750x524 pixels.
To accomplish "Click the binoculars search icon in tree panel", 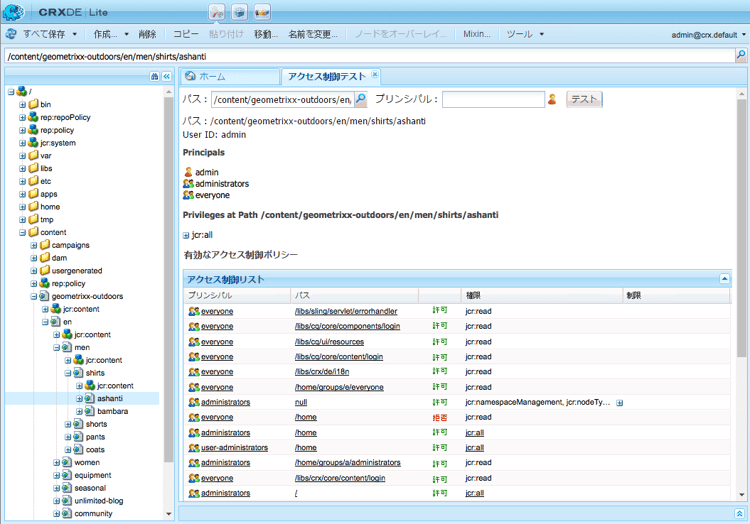I will [154, 76].
